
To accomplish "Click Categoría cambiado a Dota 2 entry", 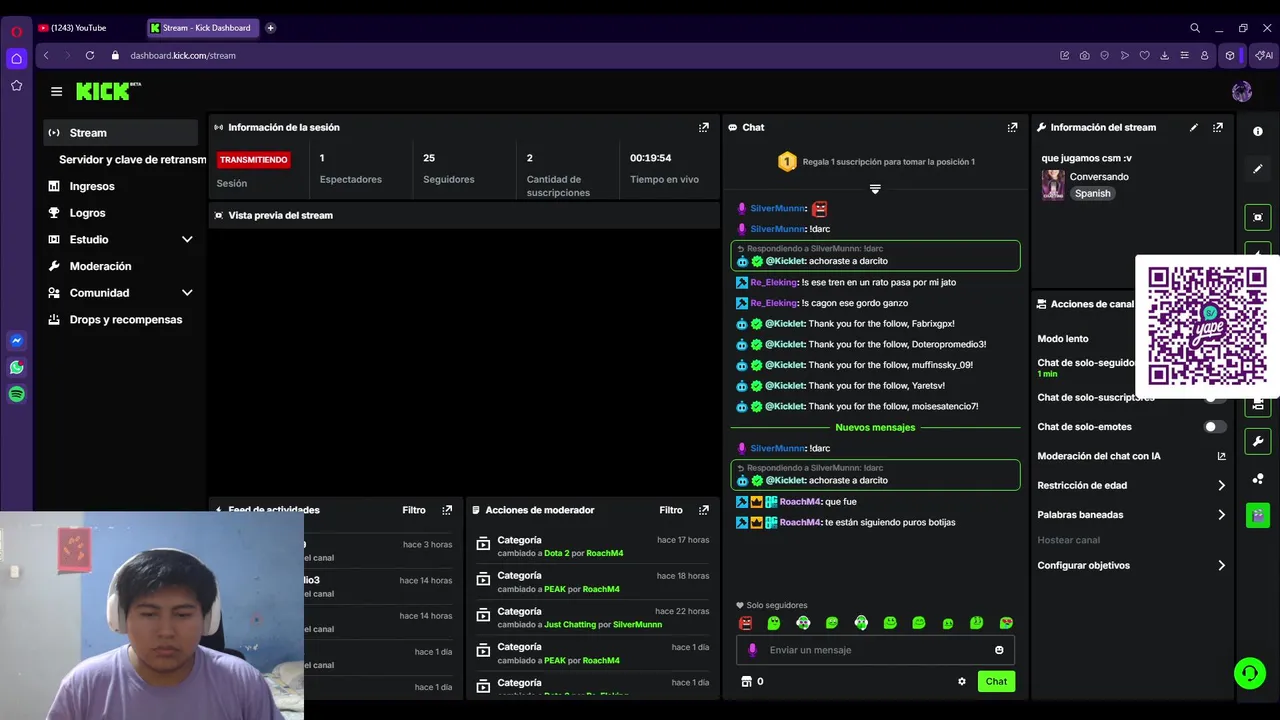I will click(x=592, y=546).
